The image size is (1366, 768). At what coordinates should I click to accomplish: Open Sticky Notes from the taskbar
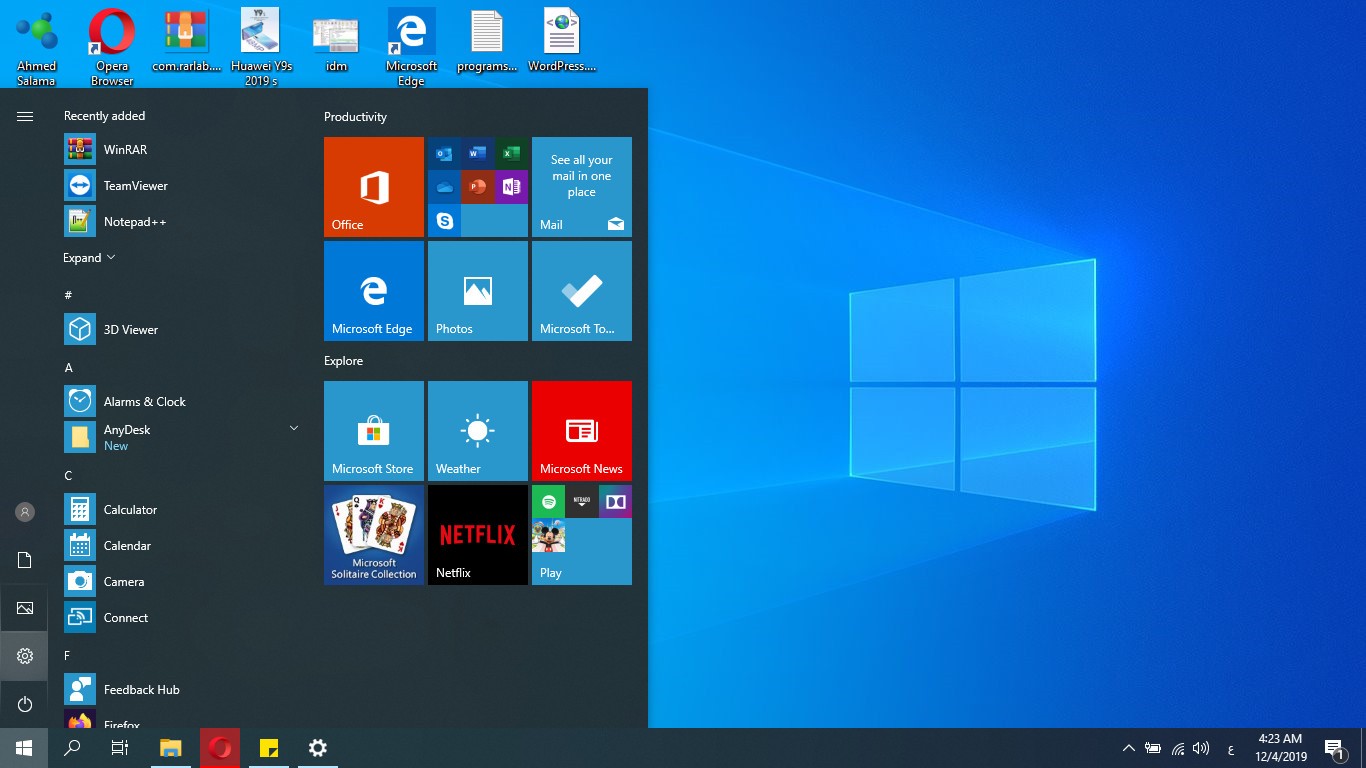(268, 748)
